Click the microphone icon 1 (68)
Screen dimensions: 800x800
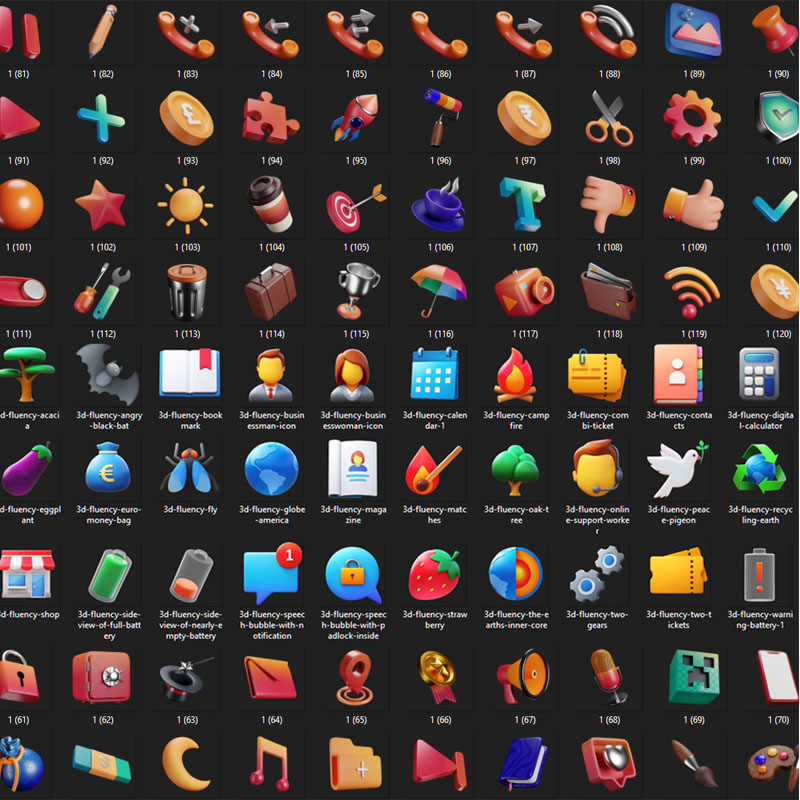click(x=608, y=677)
